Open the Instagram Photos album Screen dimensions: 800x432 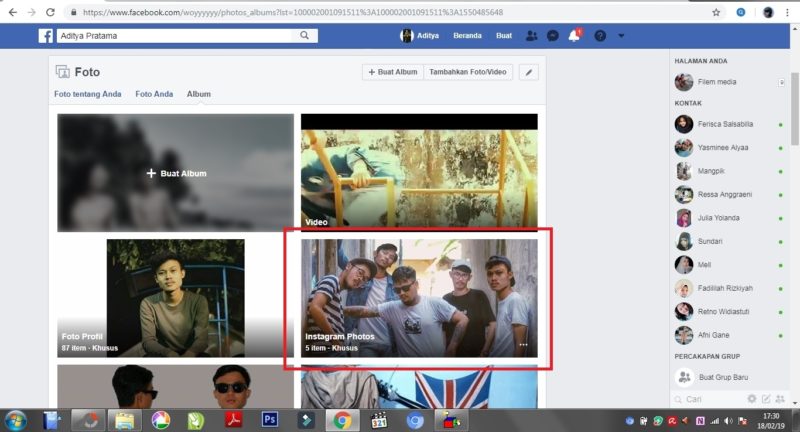pyautogui.click(x=419, y=298)
